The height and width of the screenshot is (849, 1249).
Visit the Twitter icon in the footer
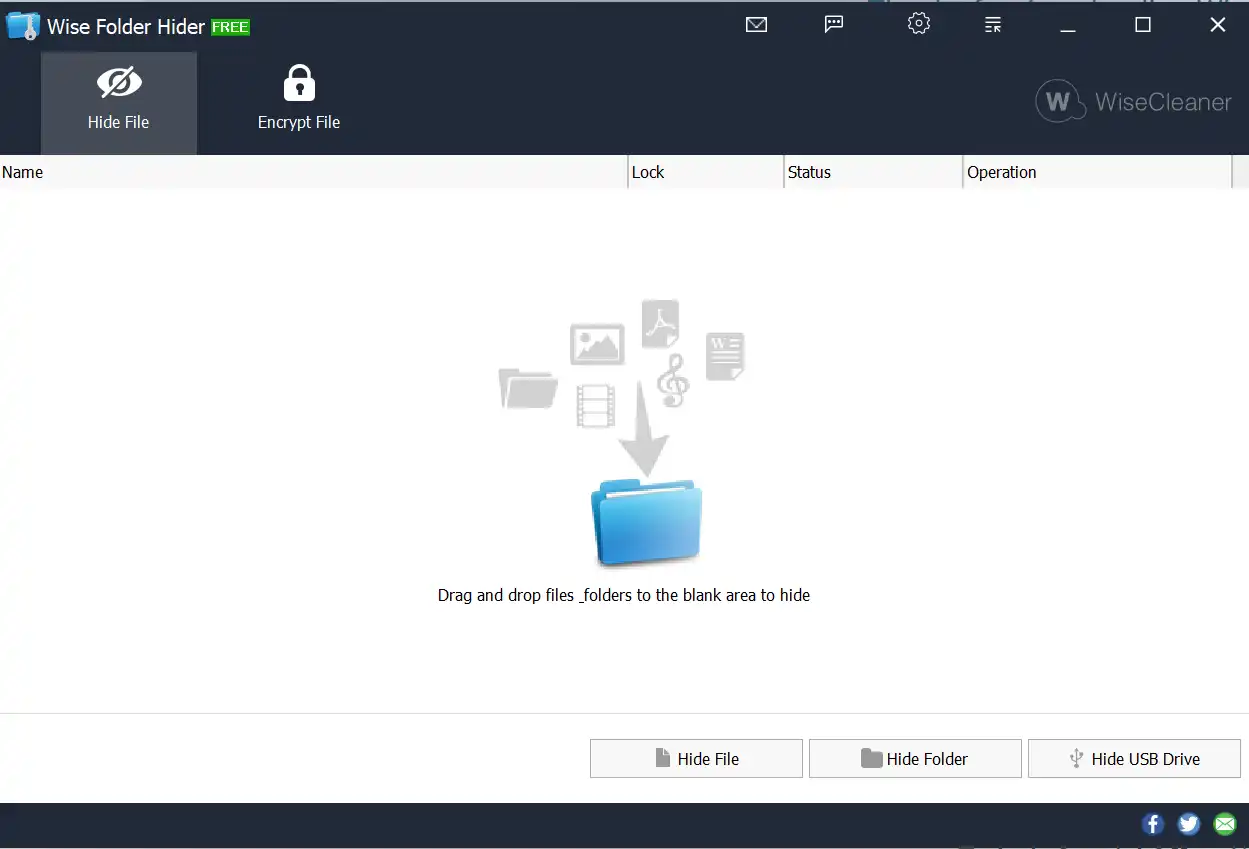pos(1188,823)
